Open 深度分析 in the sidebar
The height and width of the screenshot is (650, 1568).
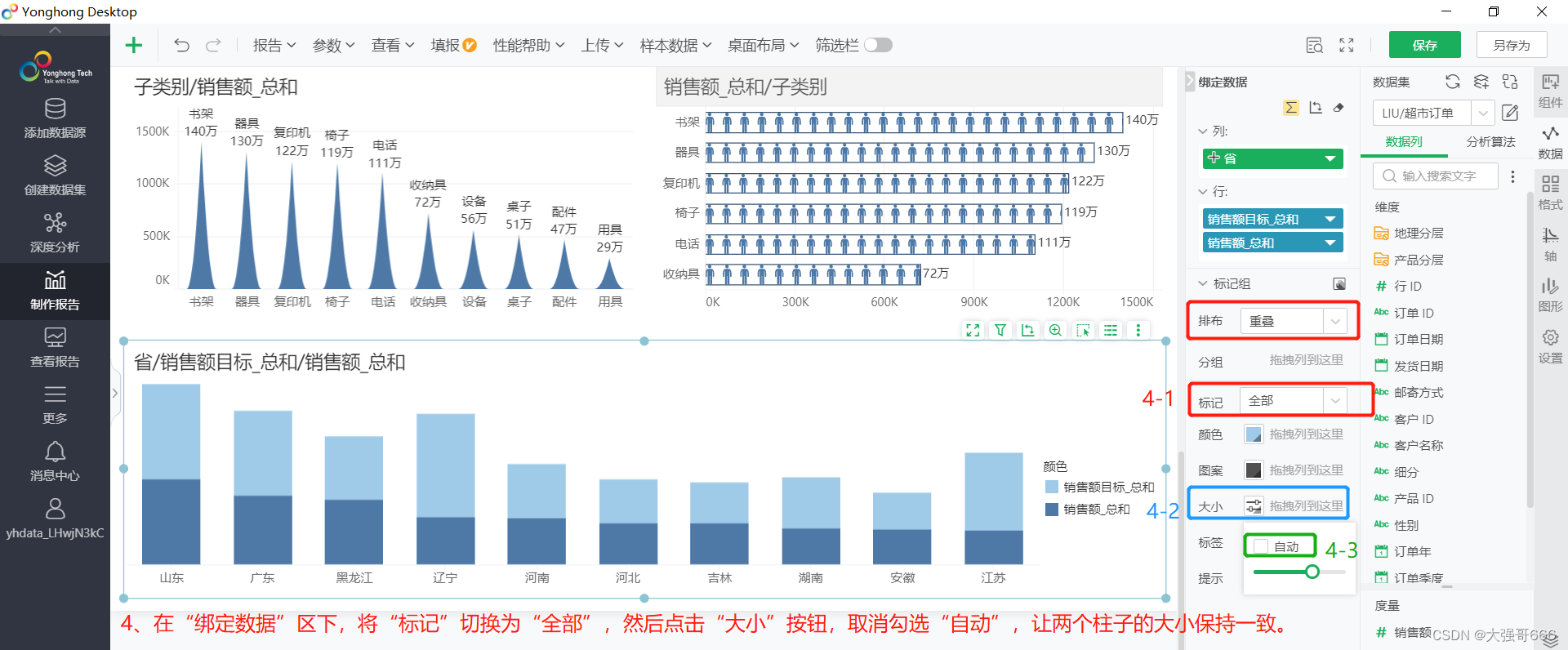(55, 234)
